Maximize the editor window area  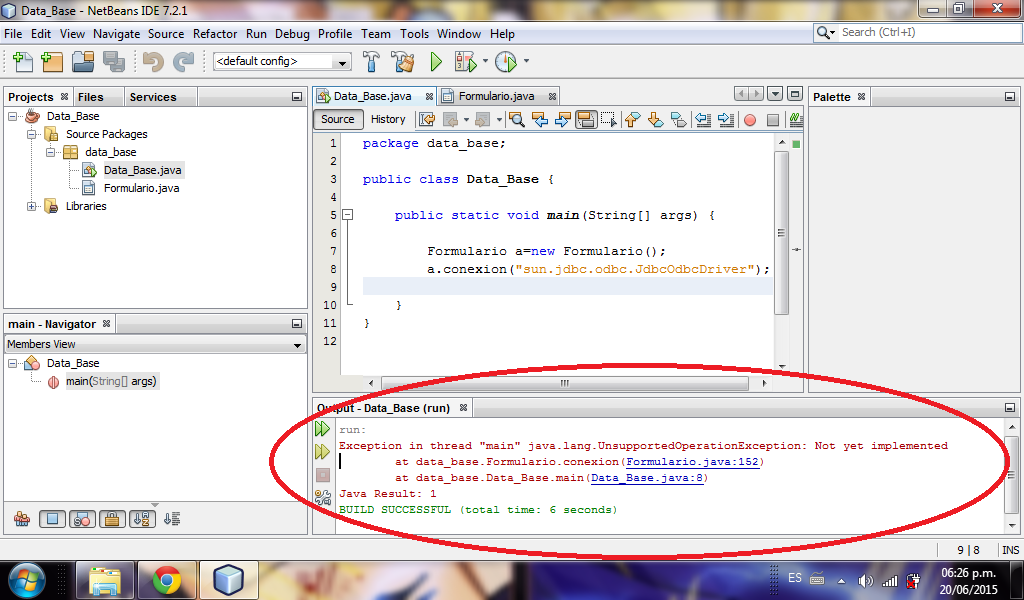pyautogui.click(x=795, y=94)
